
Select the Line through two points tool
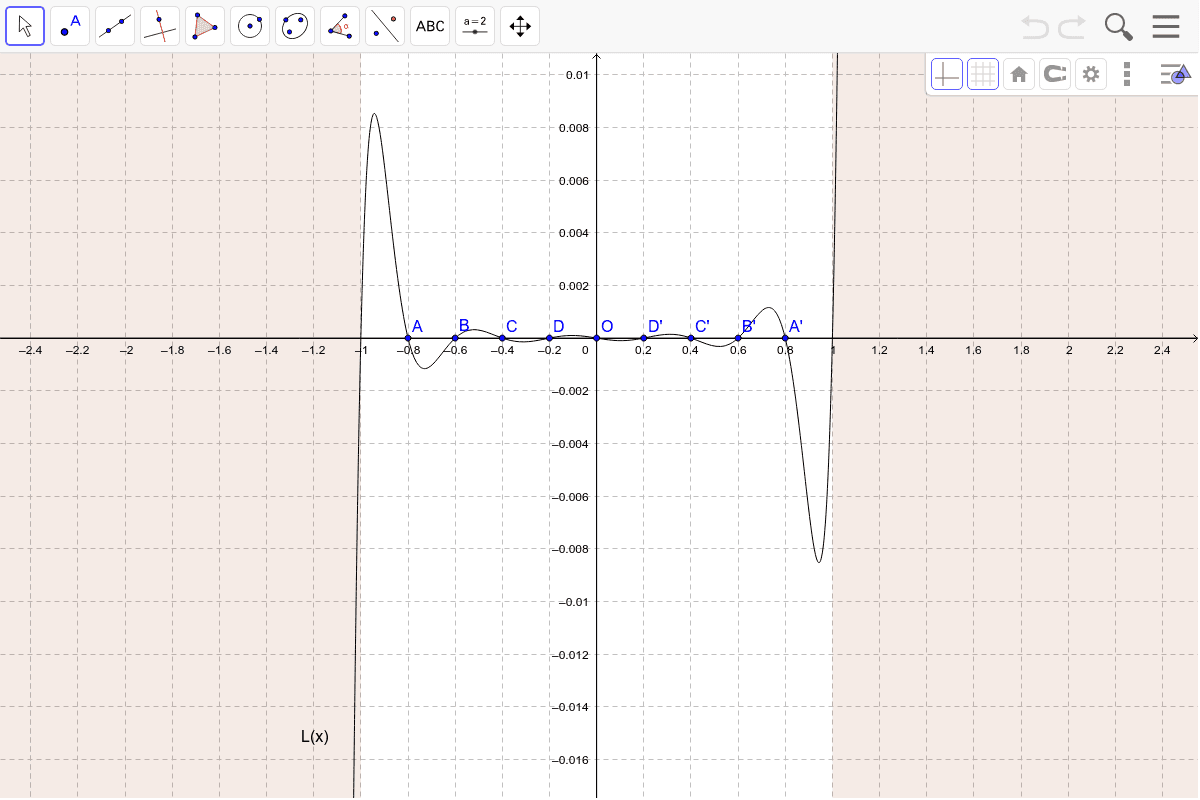point(115,26)
